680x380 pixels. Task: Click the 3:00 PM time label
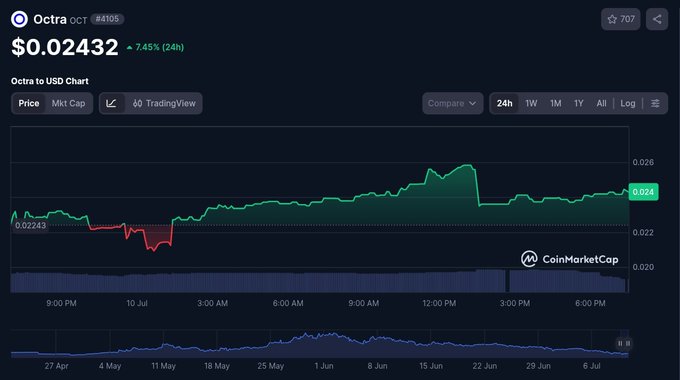515,303
